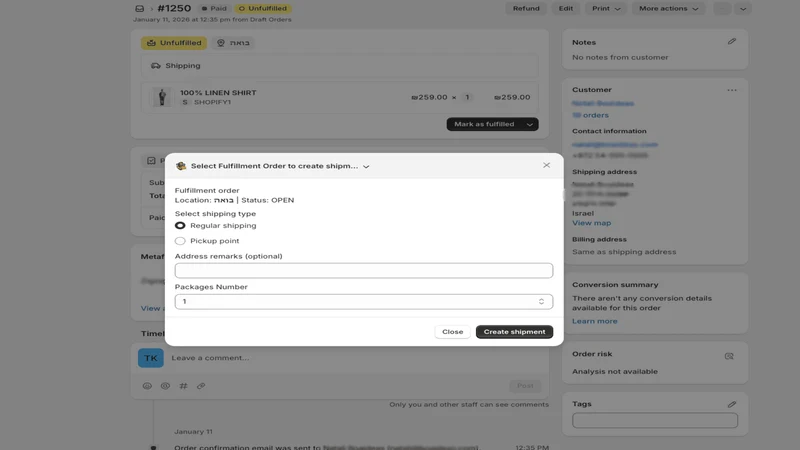Open the customer's orders link
This screenshot has width=800, height=450.
coord(590,115)
